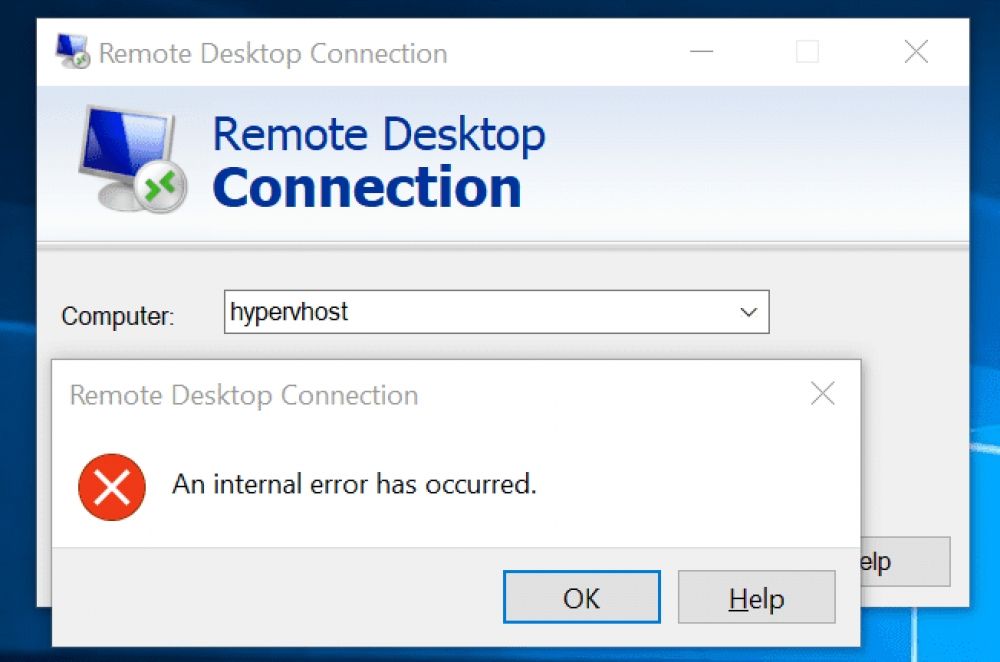1000x662 pixels.
Task: Click the "Computer:" label
Action: [118, 317]
